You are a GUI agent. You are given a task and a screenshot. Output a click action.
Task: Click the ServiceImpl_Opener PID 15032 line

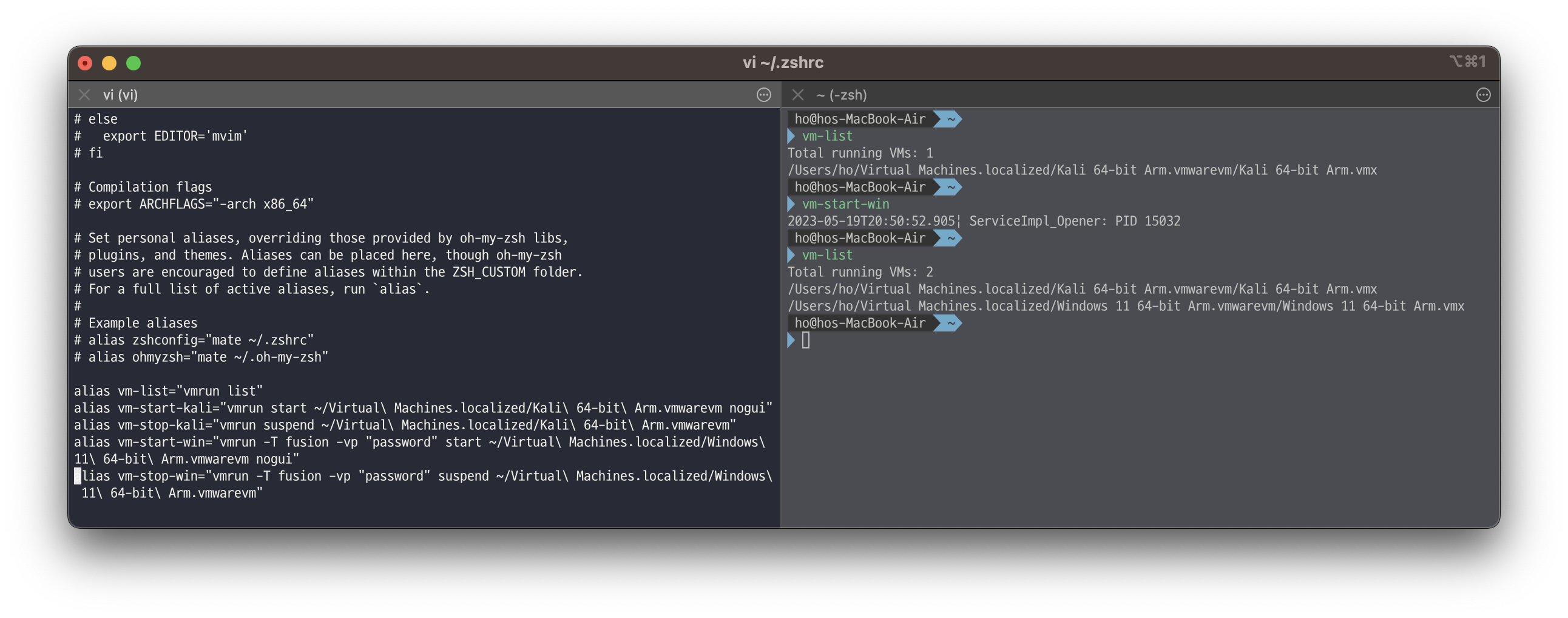984,221
